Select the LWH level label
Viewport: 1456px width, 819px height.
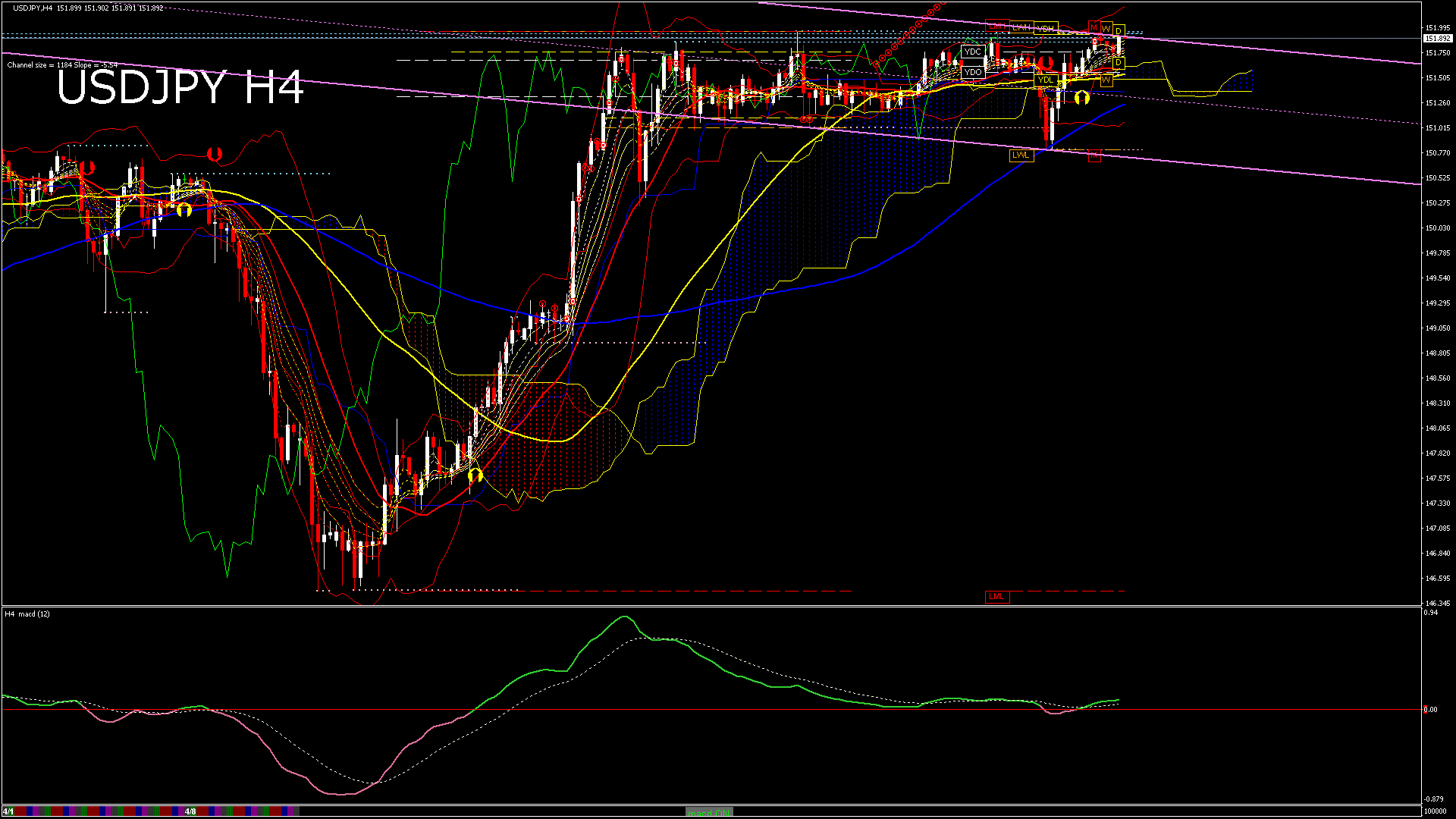[x=1021, y=27]
